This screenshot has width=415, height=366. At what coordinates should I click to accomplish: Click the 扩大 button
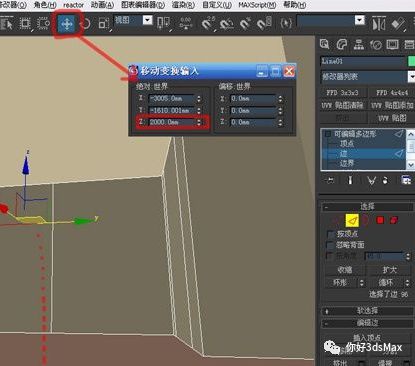tap(390, 269)
